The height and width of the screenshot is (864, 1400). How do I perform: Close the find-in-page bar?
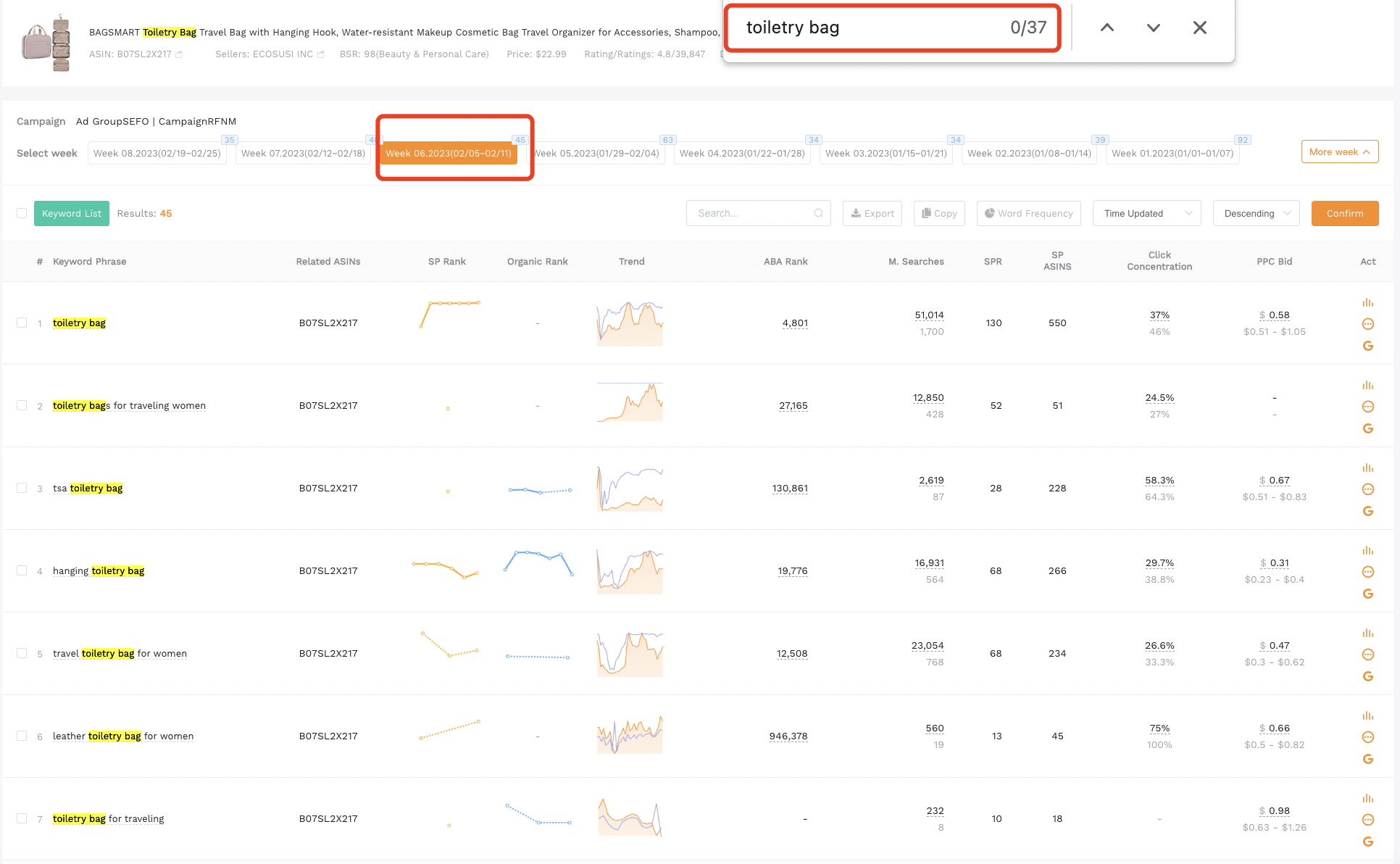(1200, 28)
